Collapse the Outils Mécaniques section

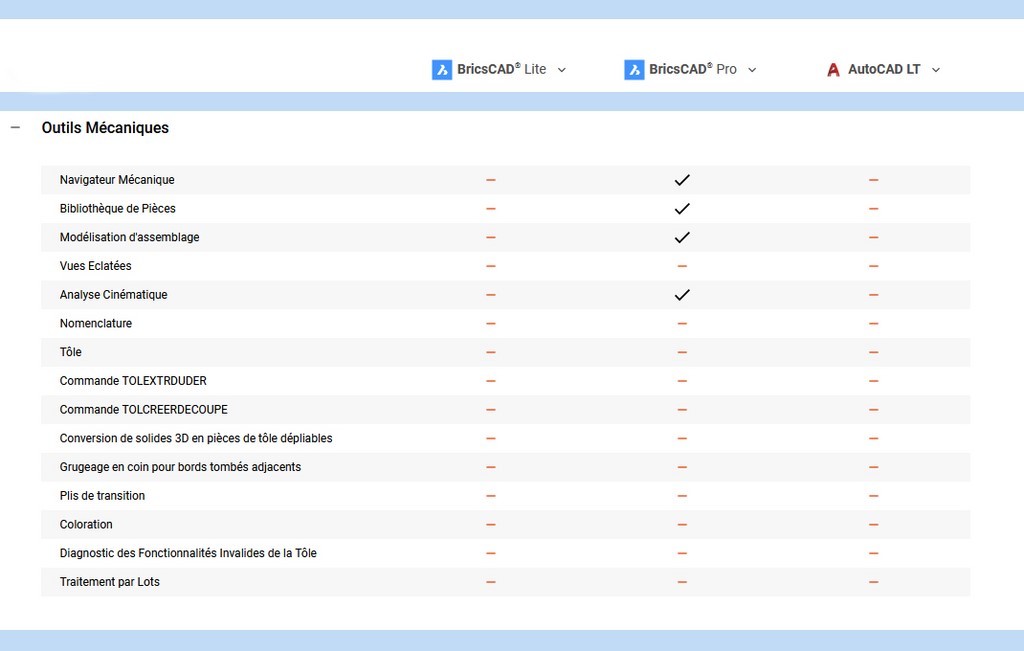(x=16, y=127)
